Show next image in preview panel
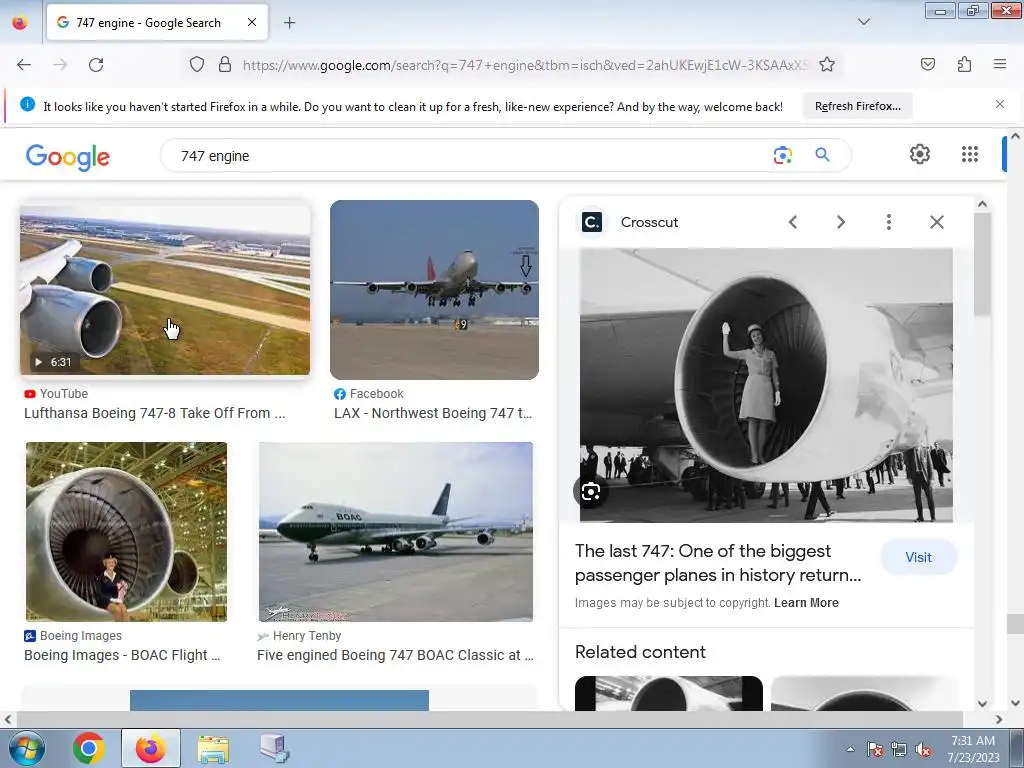This screenshot has width=1024, height=768. coord(840,222)
